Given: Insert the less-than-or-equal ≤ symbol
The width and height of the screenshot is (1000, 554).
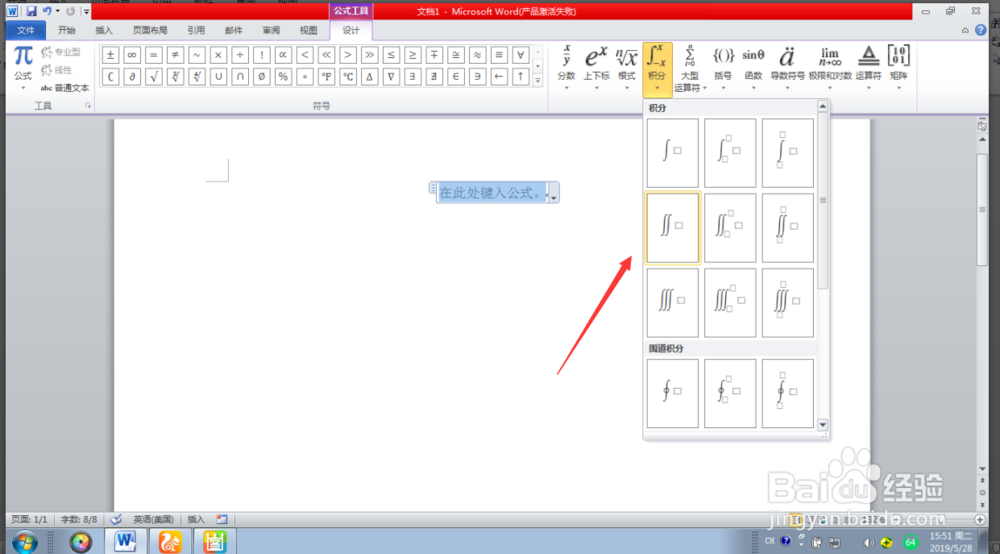Looking at the screenshot, I should click(x=391, y=55).
